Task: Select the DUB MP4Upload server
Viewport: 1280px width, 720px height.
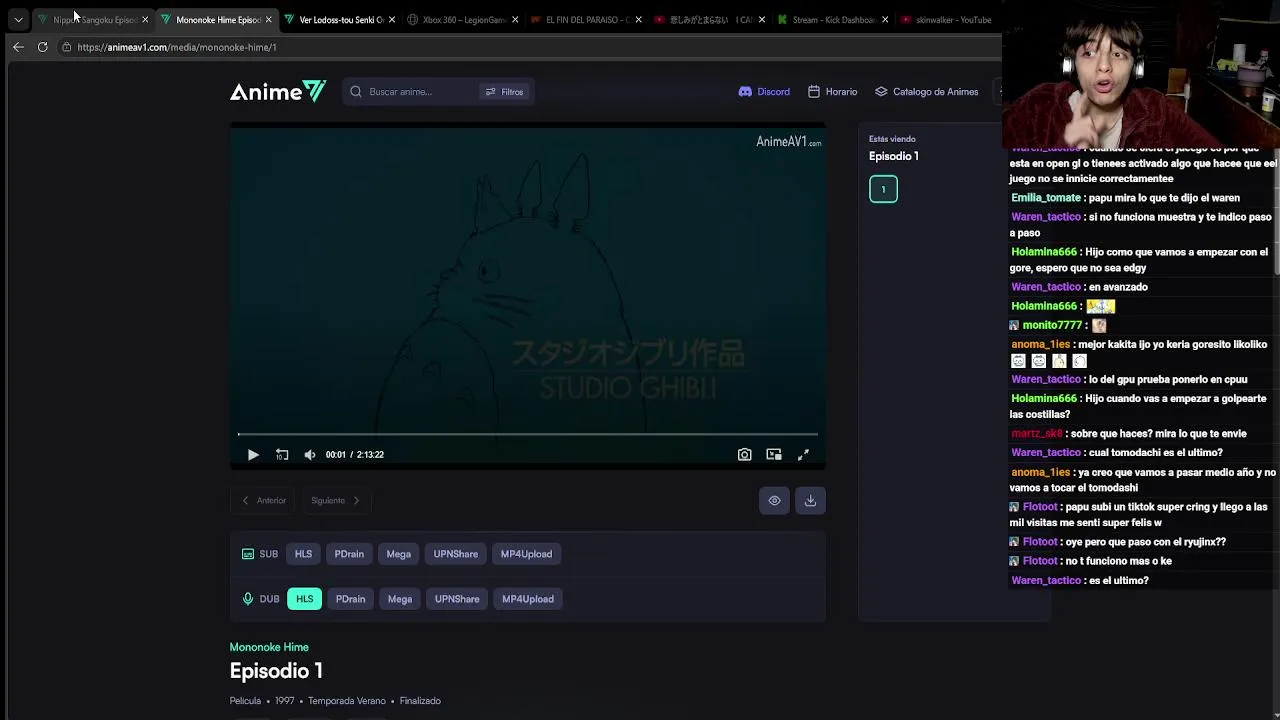Action: (528, 599)
